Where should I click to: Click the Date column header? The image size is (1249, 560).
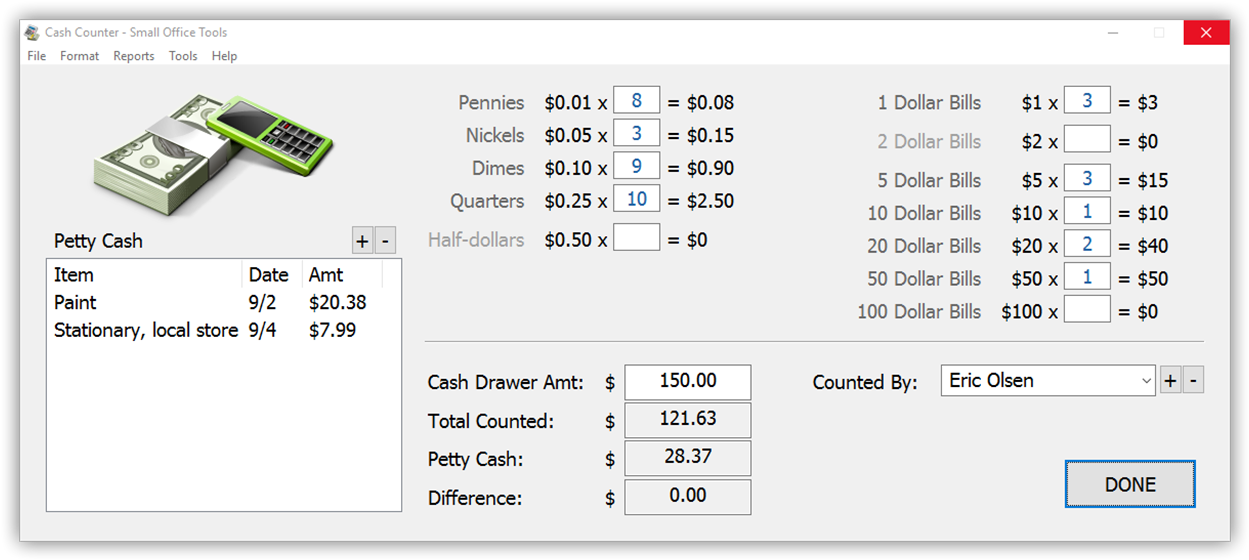(269, 275)
